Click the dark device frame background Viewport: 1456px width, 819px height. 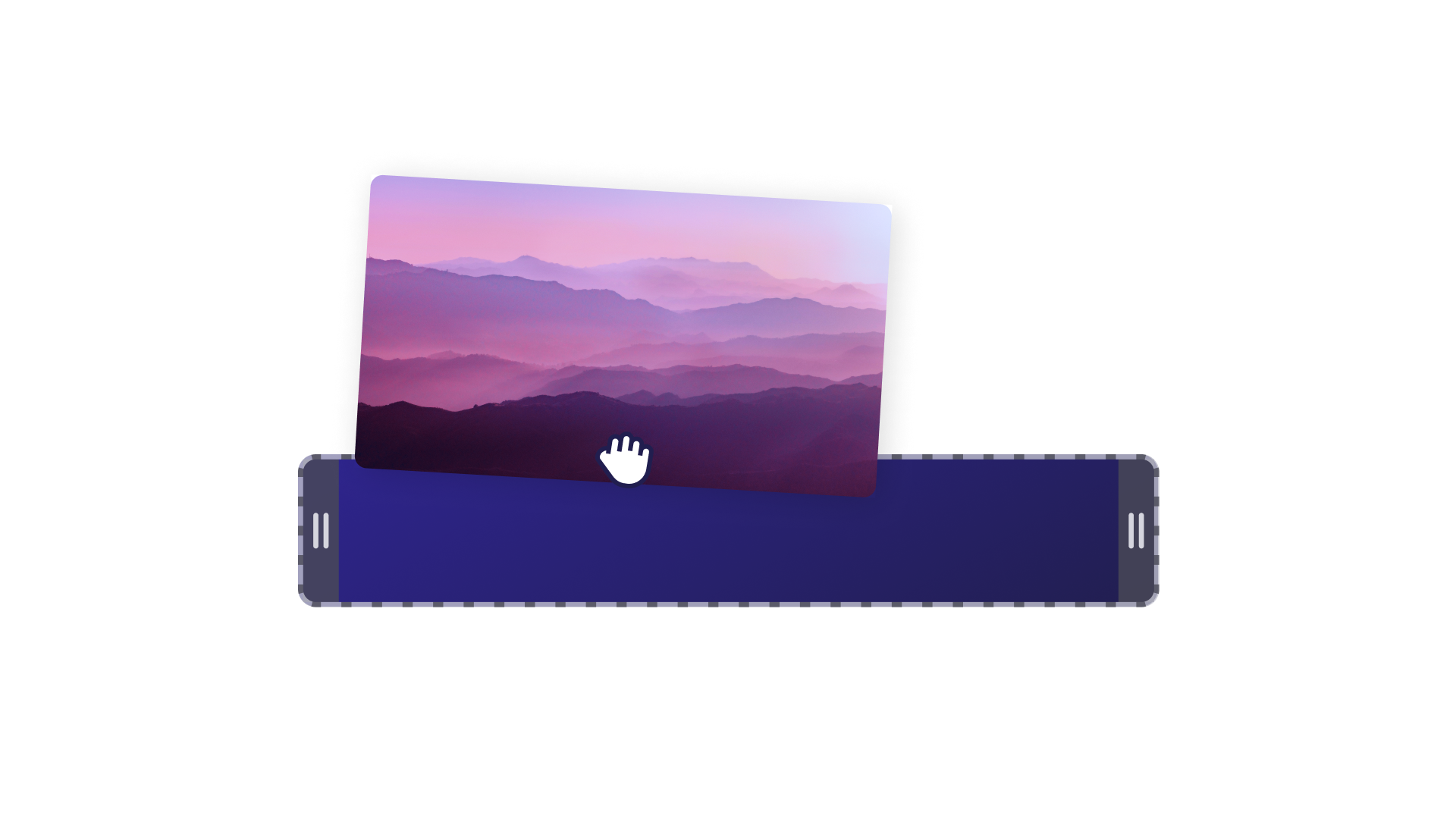(x=320, y=530)
